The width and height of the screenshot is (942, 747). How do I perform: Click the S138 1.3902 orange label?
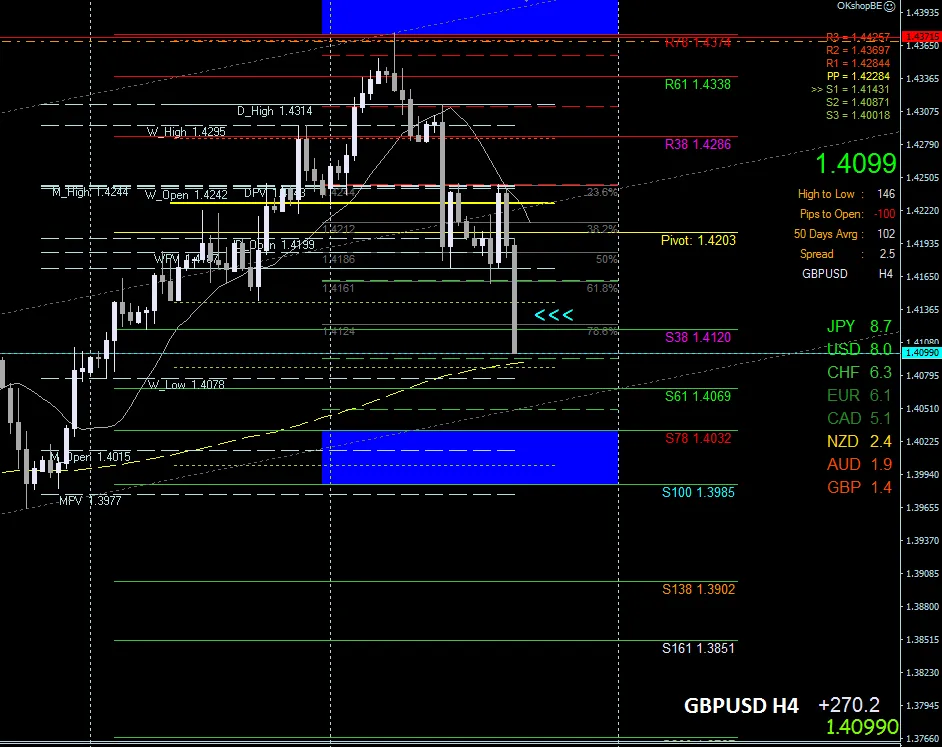[698, 589]
